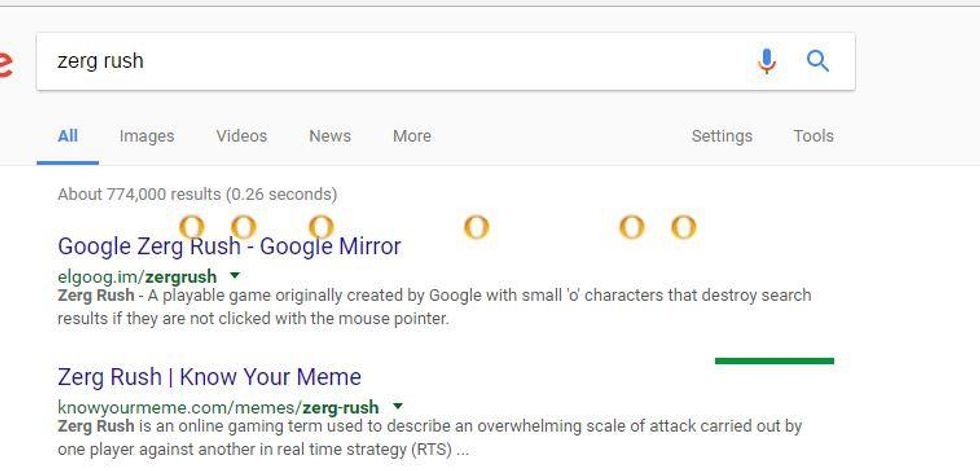The width and height of the screenshot is (980, 471).
Task: Open the Settings menu
Action: click(722, 136)
